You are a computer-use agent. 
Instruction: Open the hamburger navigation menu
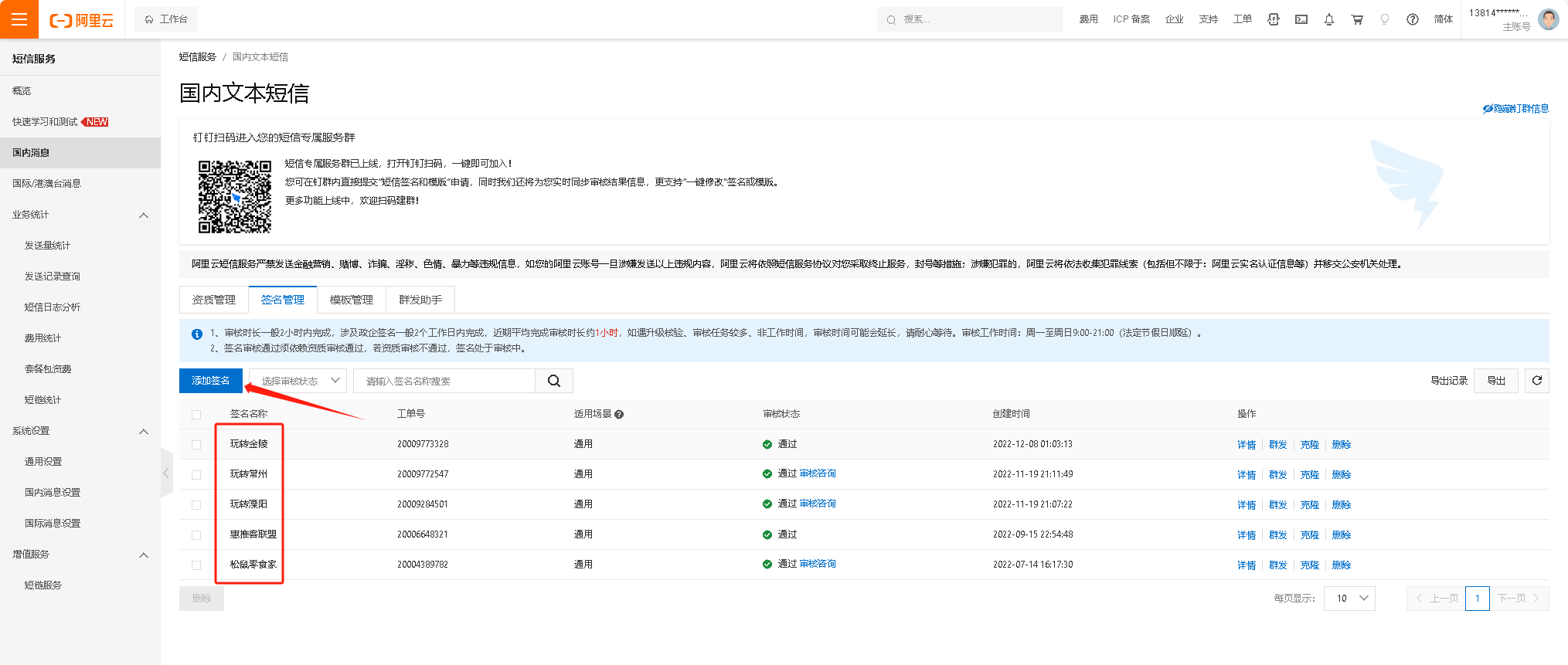click(19, 19)
